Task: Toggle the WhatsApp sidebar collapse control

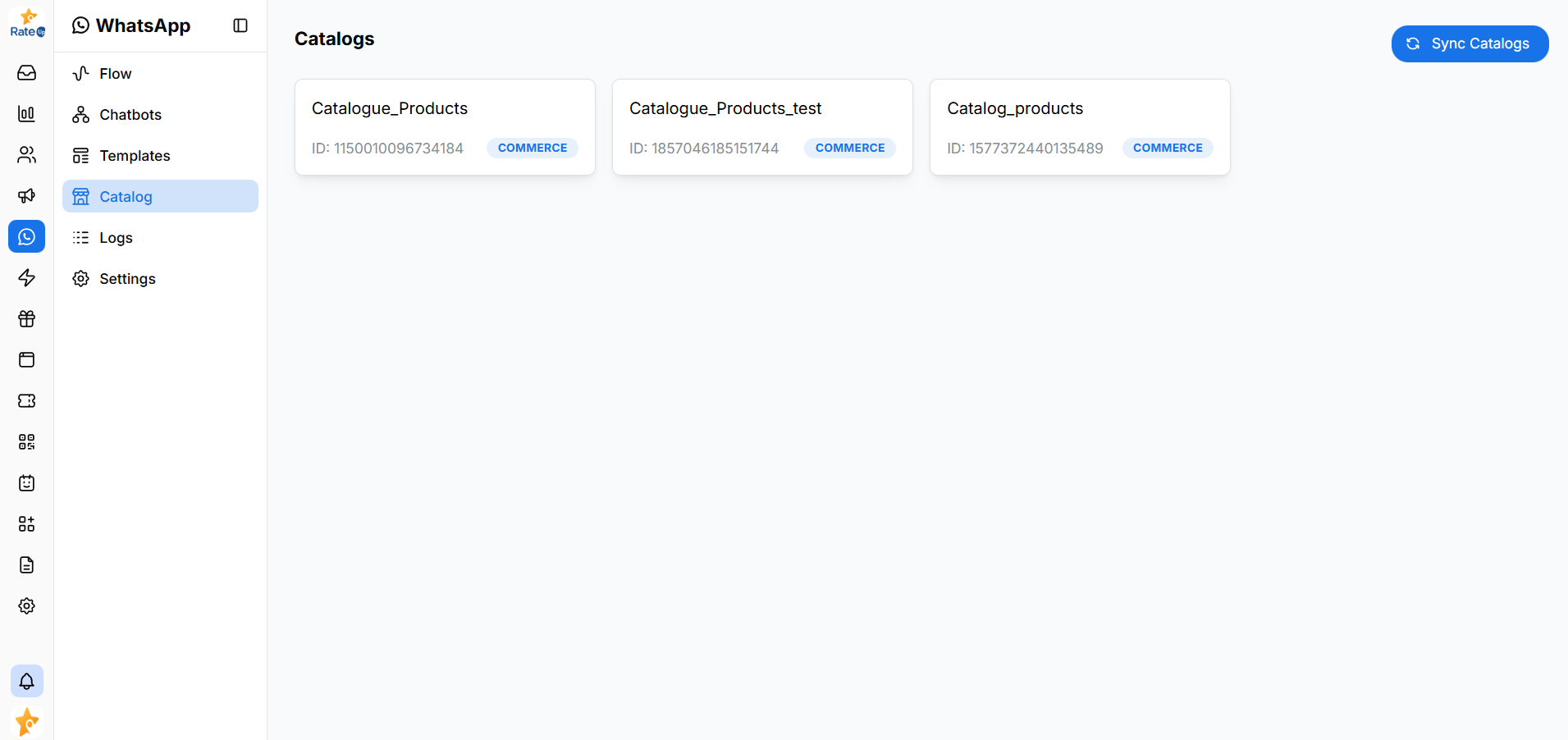Action: pyautogui.click(x=240, y=25)
